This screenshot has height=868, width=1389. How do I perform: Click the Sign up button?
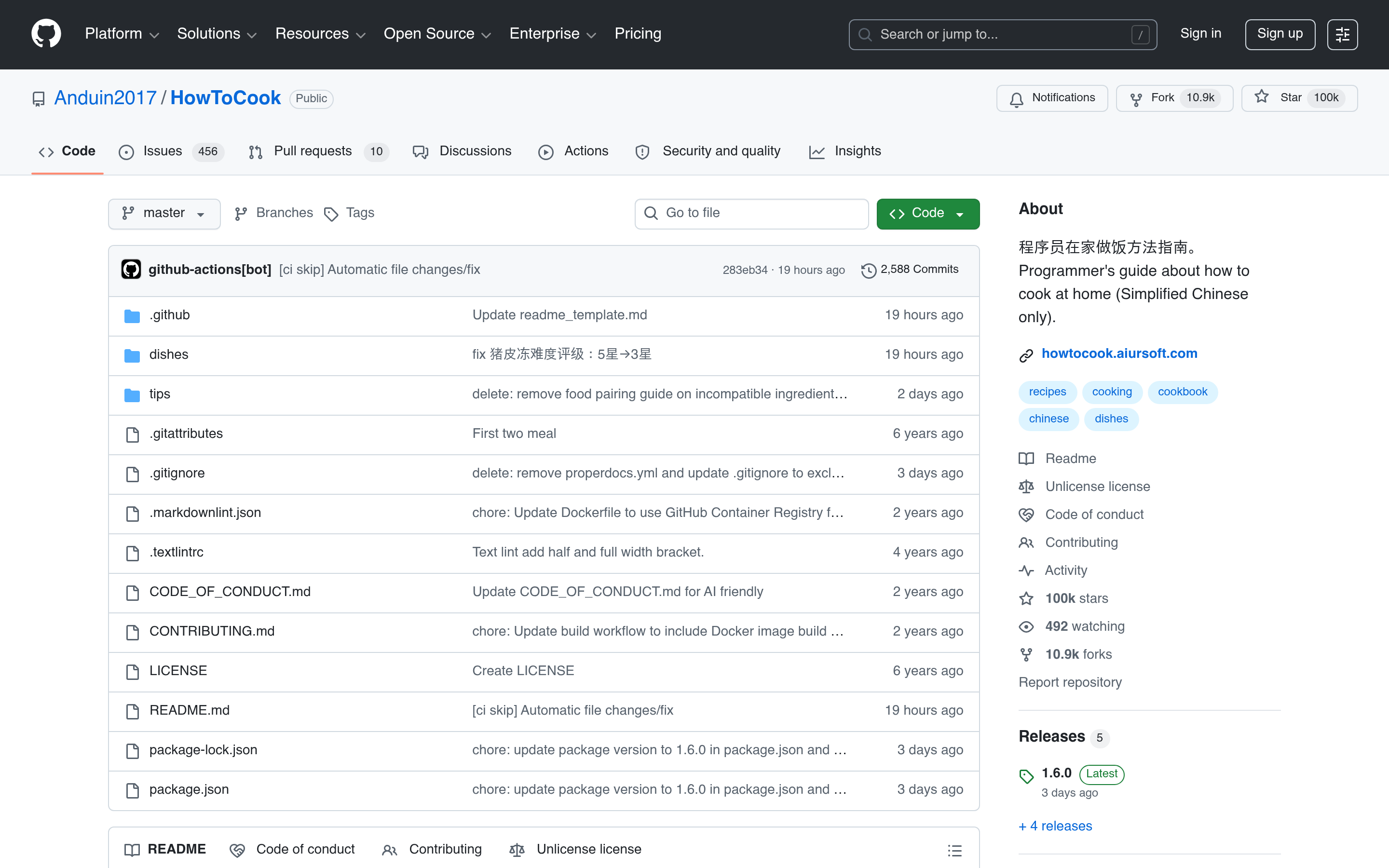(x=1280, y=34)
